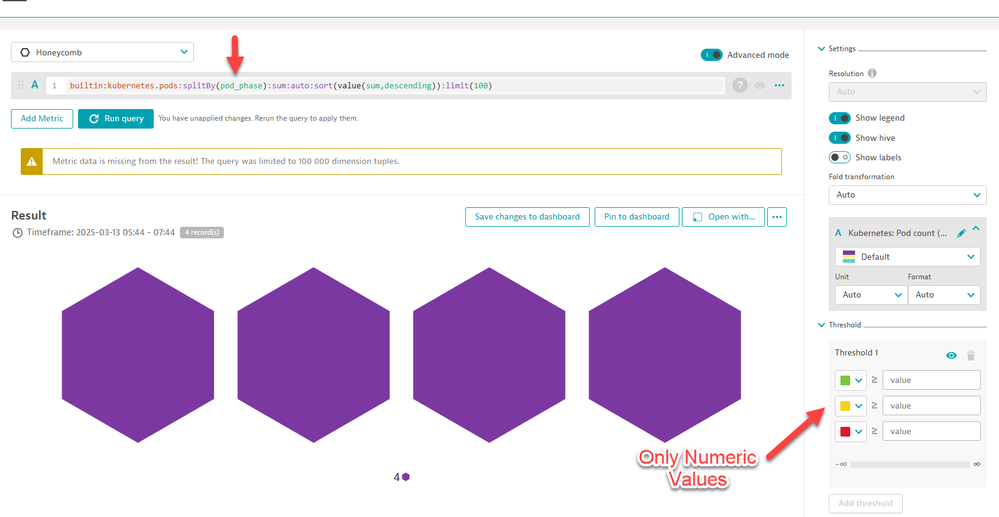The height and width of the screenshot is (517, 999).
Task: Click the yellow warning triangle icon
Action: coord(33,161)
